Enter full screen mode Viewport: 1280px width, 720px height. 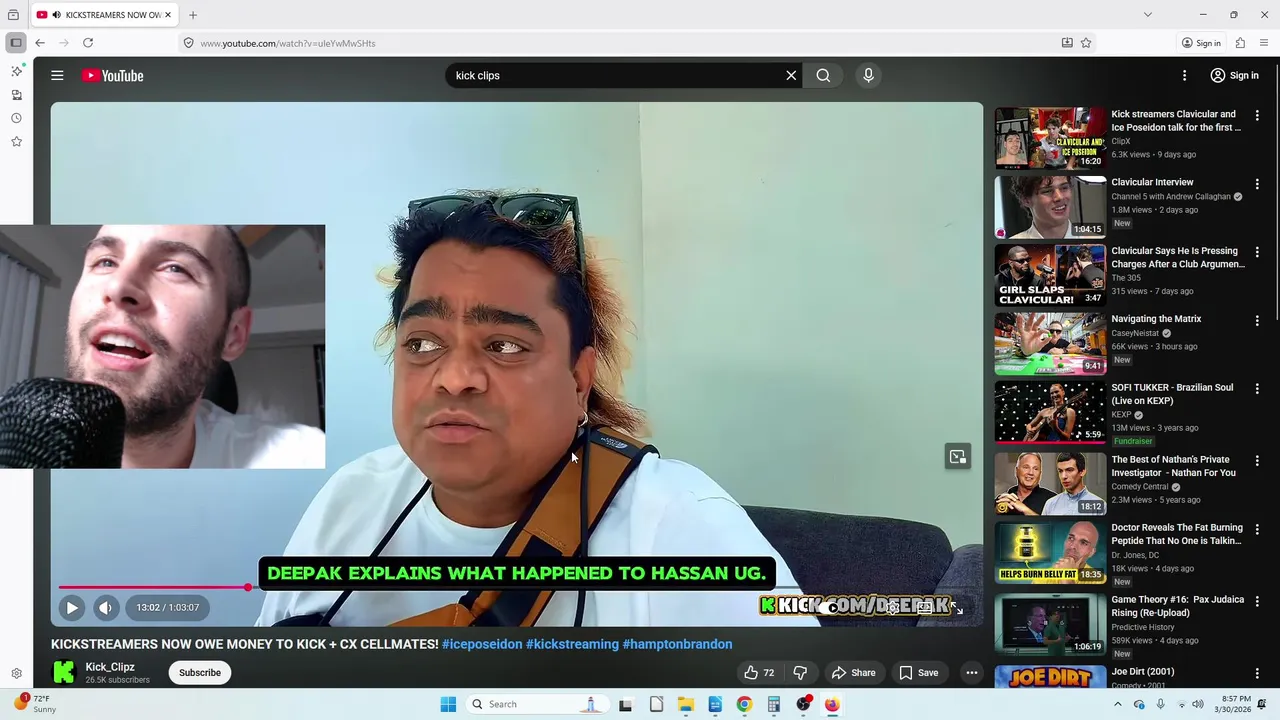(x=957, y=607)
